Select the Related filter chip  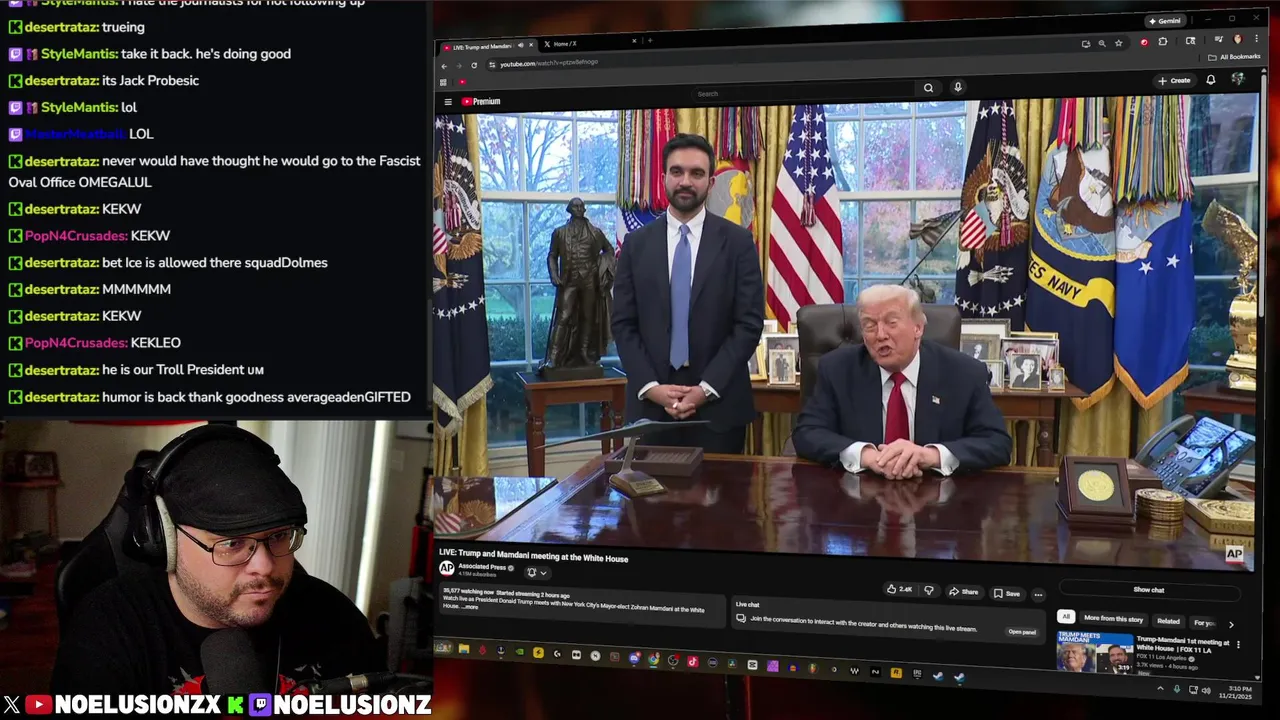1168,621
